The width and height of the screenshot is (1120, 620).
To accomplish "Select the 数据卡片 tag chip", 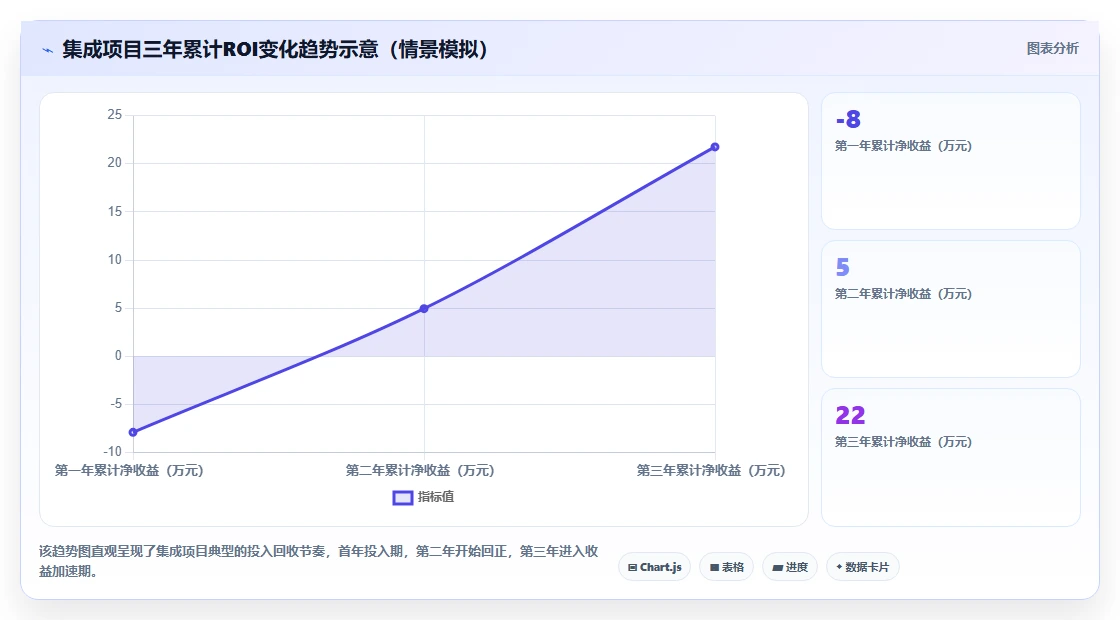I will [x=863, y=567].
